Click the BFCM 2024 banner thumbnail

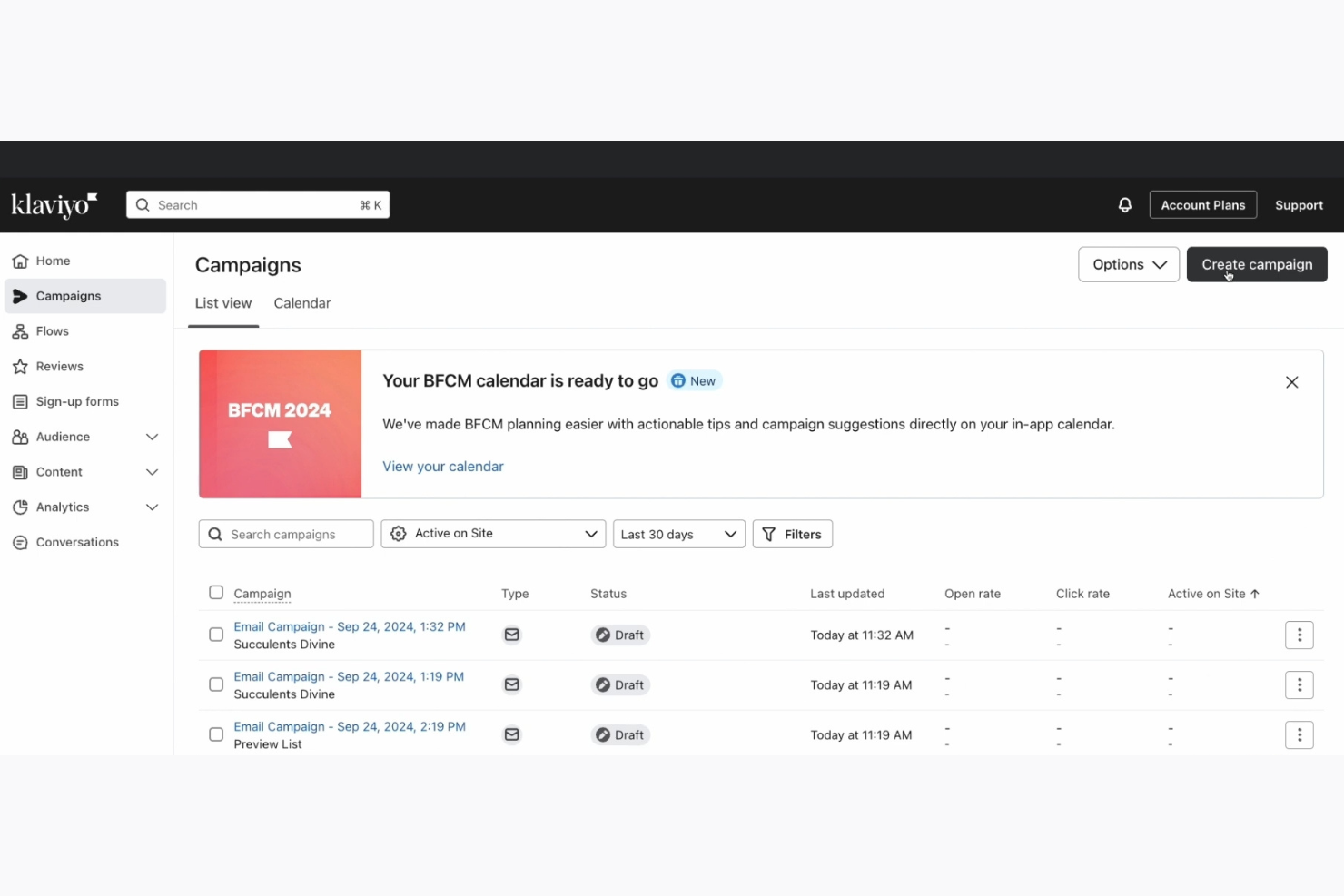click(x=279, y=424)
